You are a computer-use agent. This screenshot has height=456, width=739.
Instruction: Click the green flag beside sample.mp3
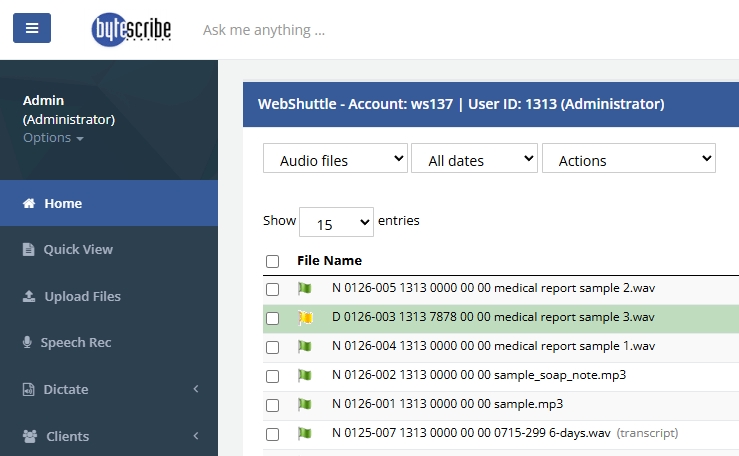click(305, 405)
